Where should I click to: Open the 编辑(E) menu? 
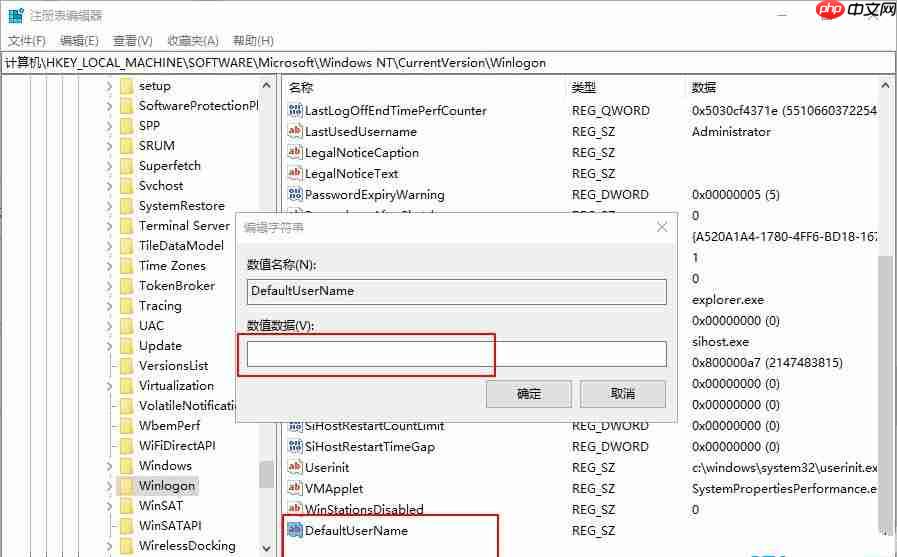79,41
